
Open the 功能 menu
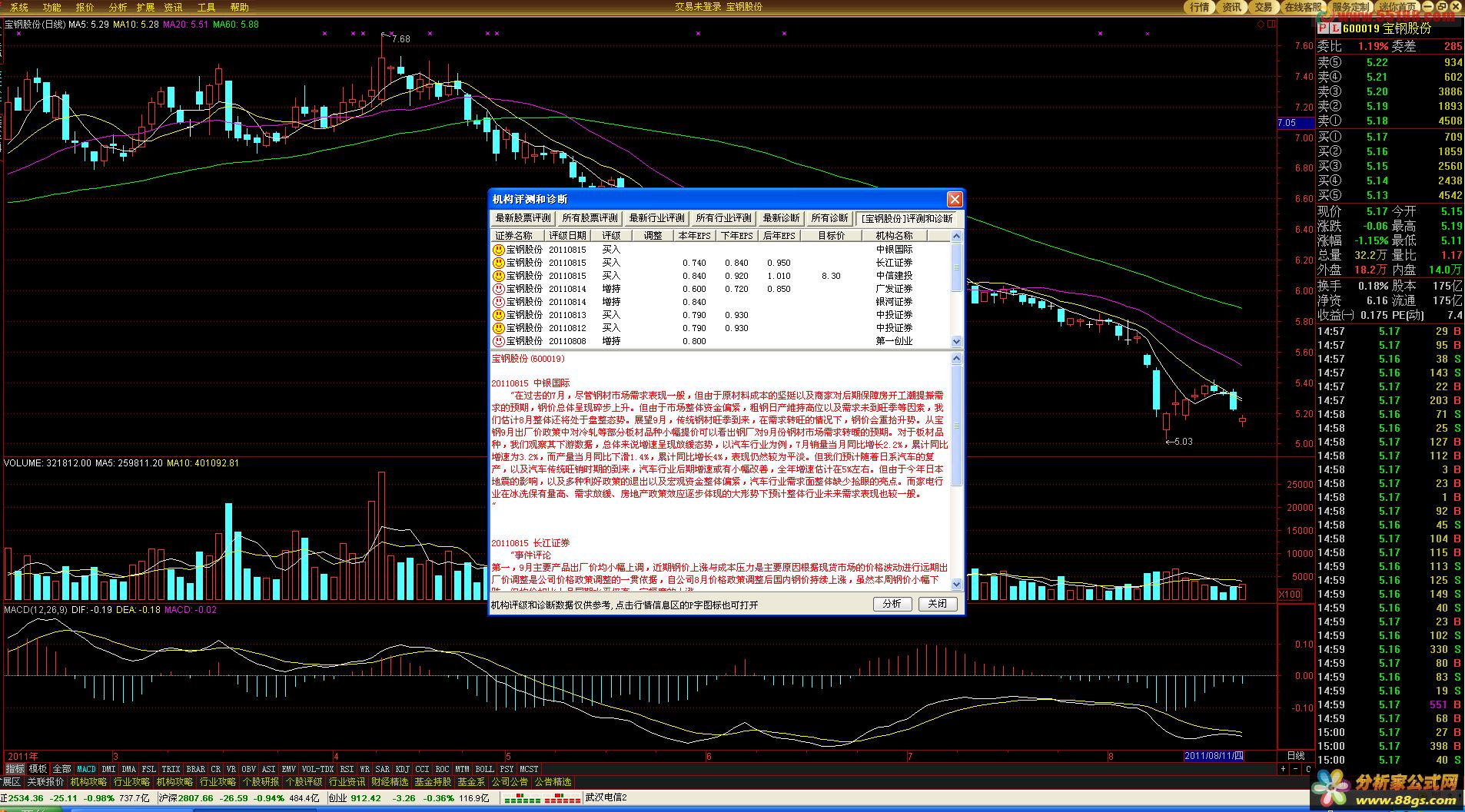click(x=51, y=7)
